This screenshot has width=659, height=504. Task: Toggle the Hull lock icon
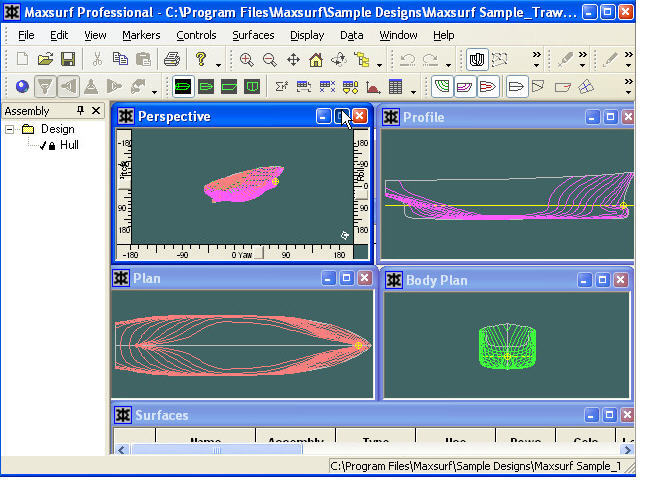(x=52, y=146)
